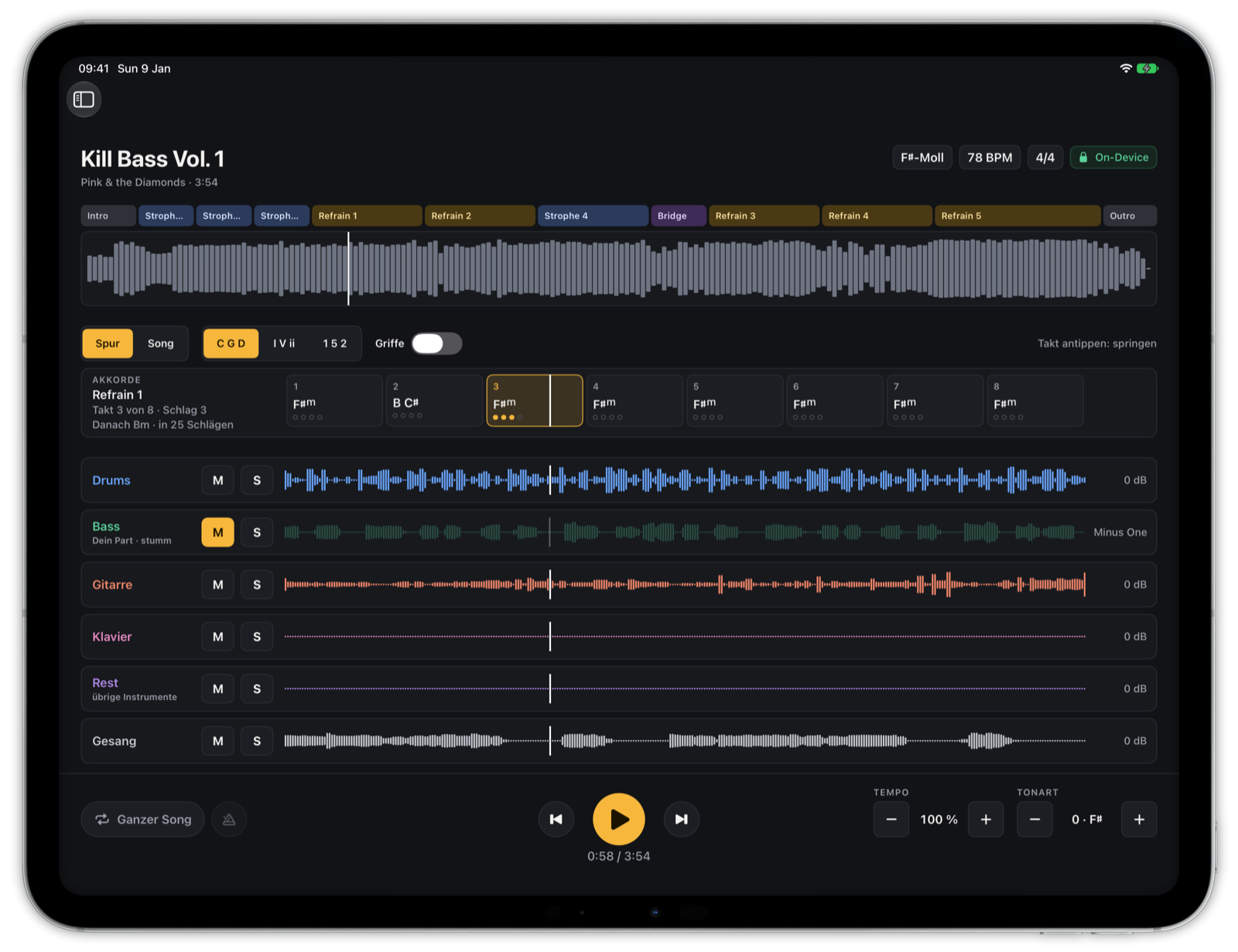
Task: Click the On-Device lock badge
Action: point(1113,158)
